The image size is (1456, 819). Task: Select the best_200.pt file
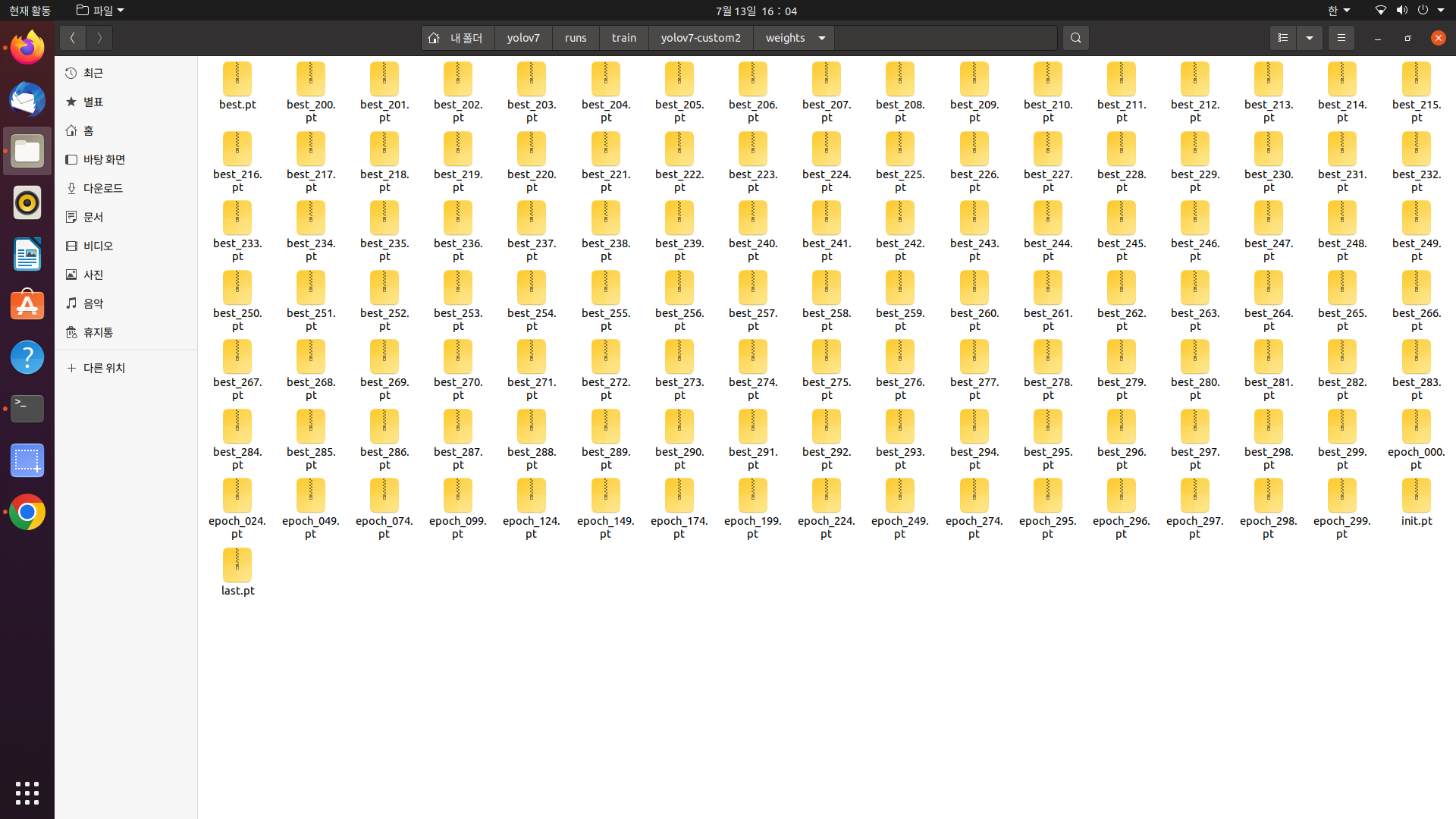click(x=311, y=93)
